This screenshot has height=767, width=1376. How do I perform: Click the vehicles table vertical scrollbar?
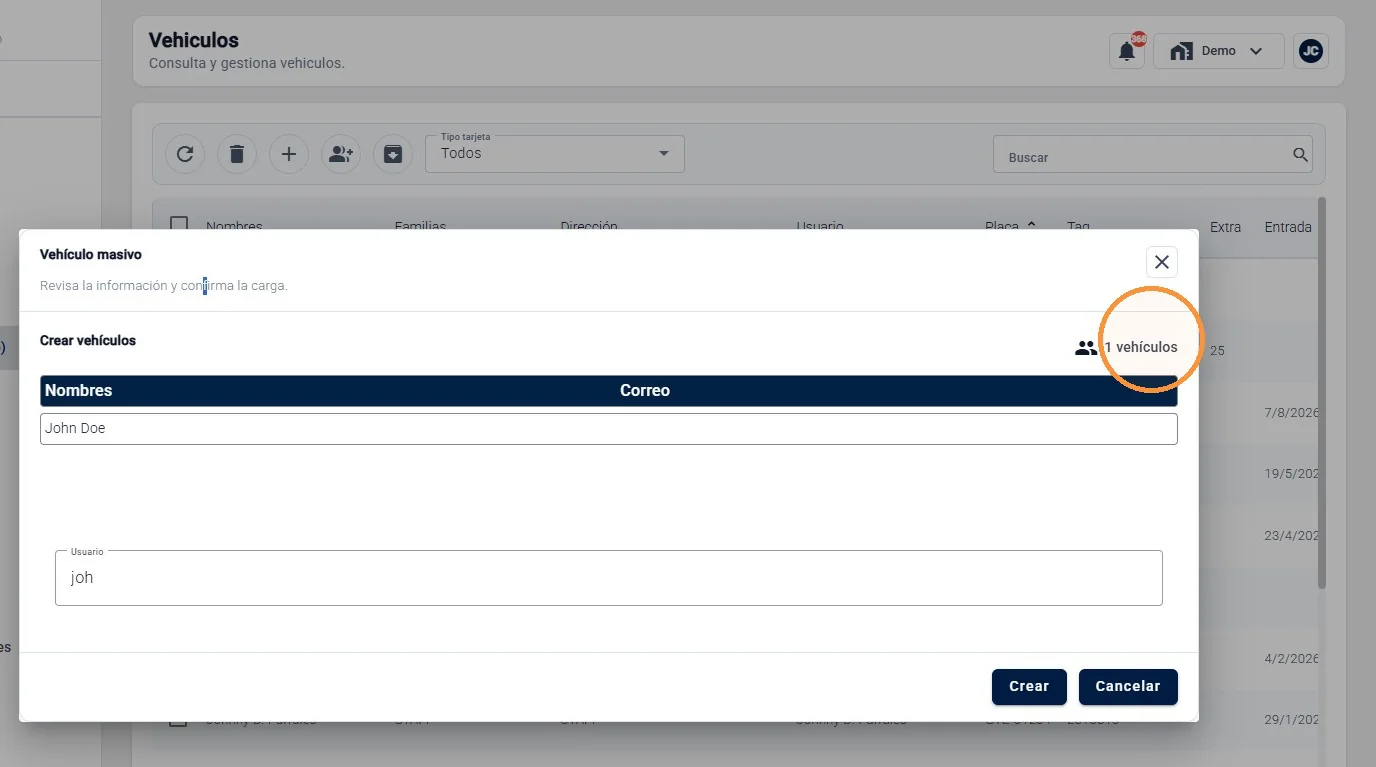1322,392
